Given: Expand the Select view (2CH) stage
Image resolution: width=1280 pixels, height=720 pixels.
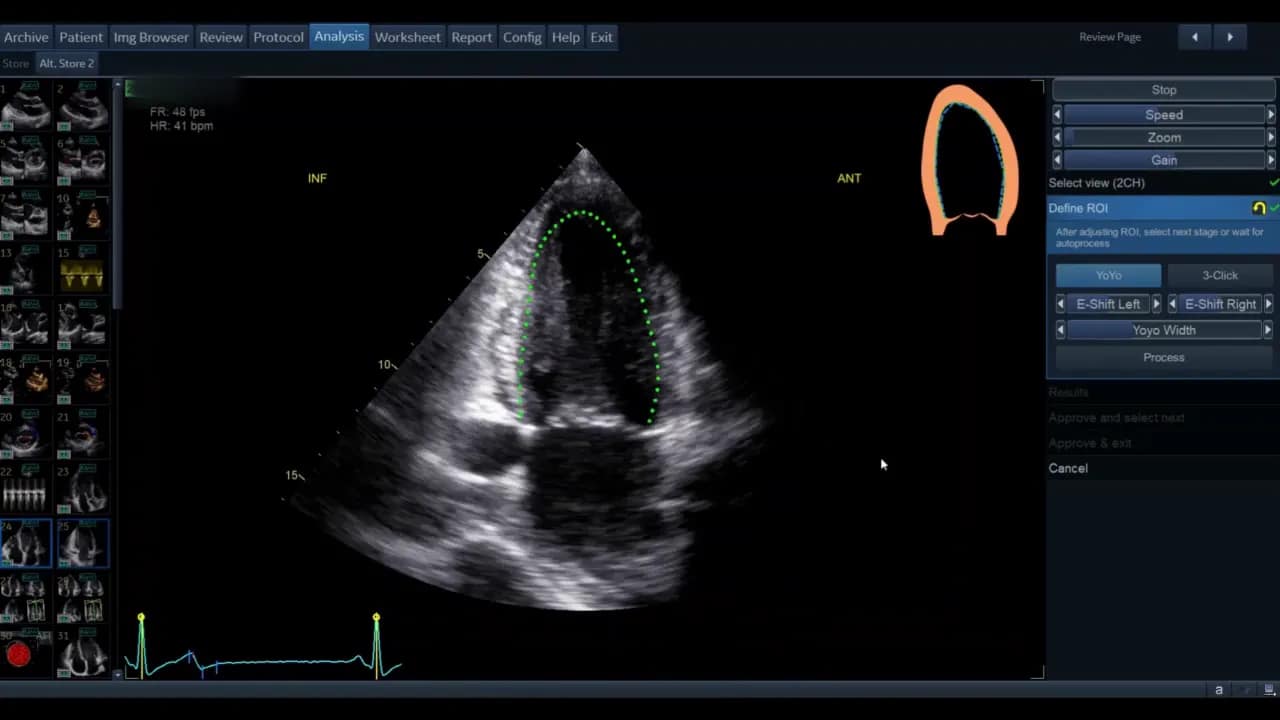Looking at the screenshot, I should click(1097, 183).
